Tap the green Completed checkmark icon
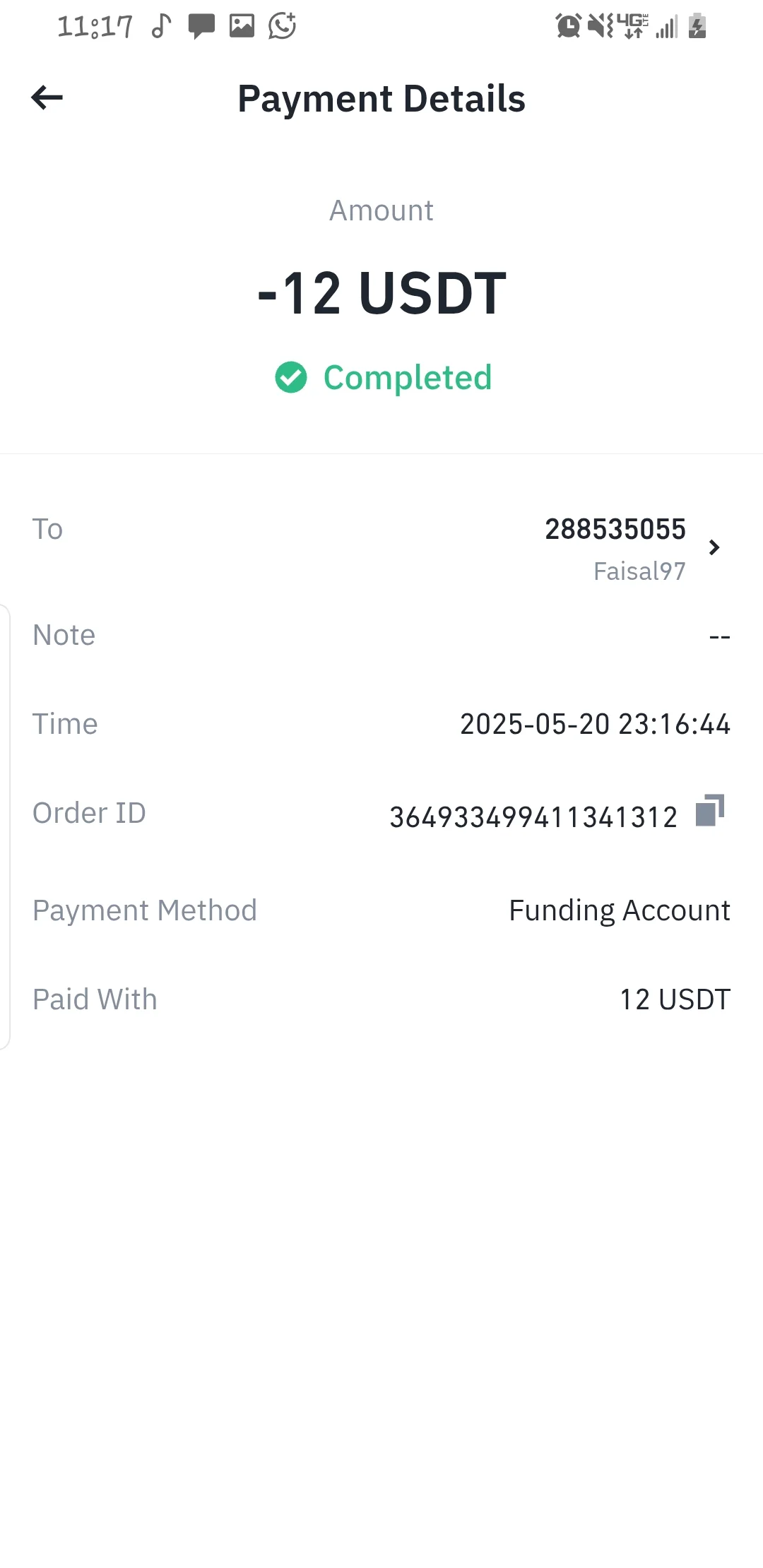Screen dimensions: 763x1568 291,377
